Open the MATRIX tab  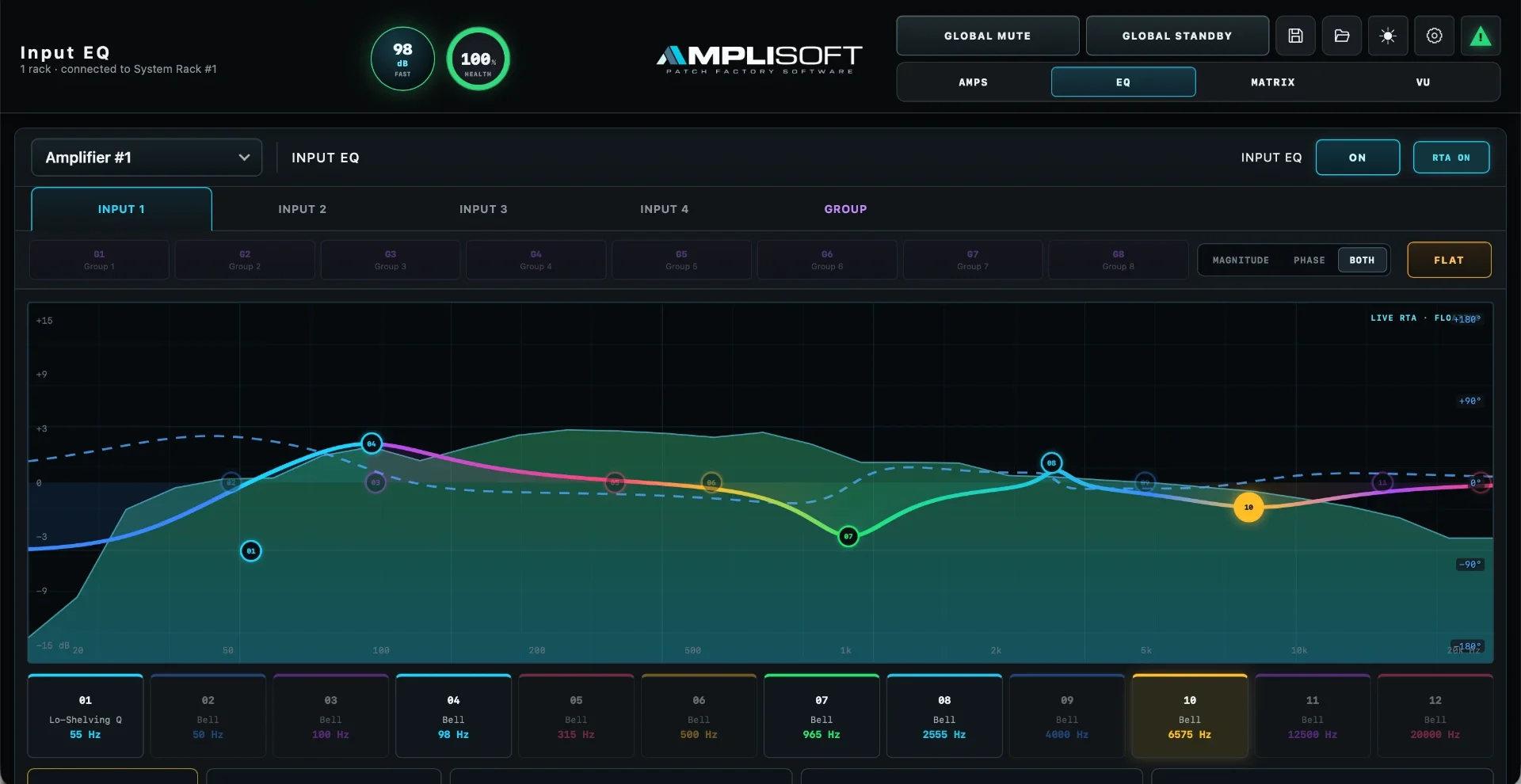(x=1273, y=82)
